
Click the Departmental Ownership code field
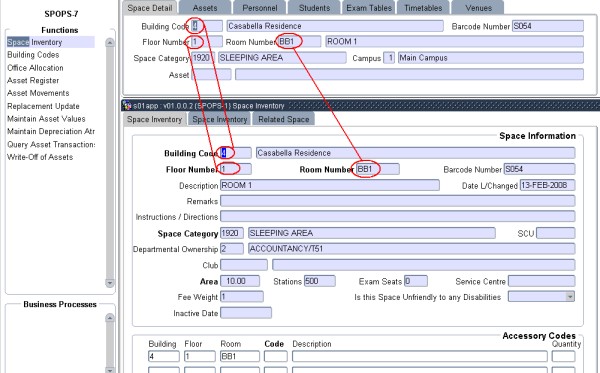(x=232, y=249)
